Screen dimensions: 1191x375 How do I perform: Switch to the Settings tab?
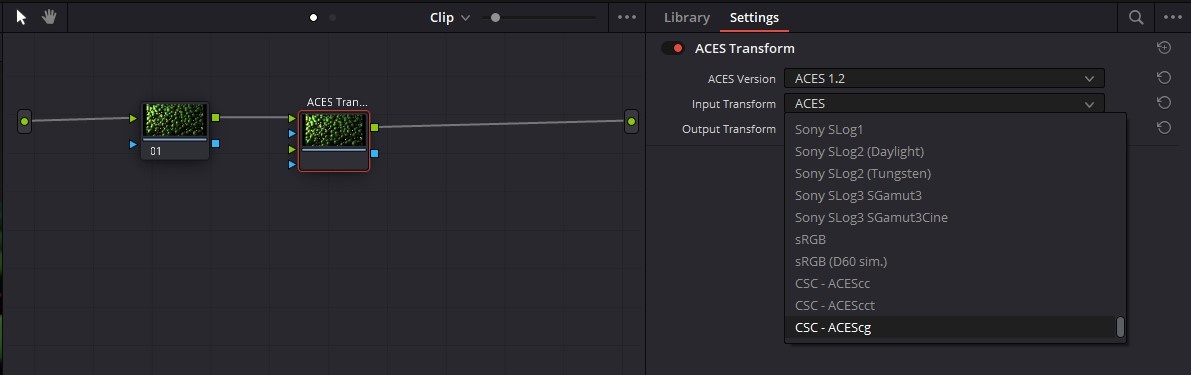point(754,17)
